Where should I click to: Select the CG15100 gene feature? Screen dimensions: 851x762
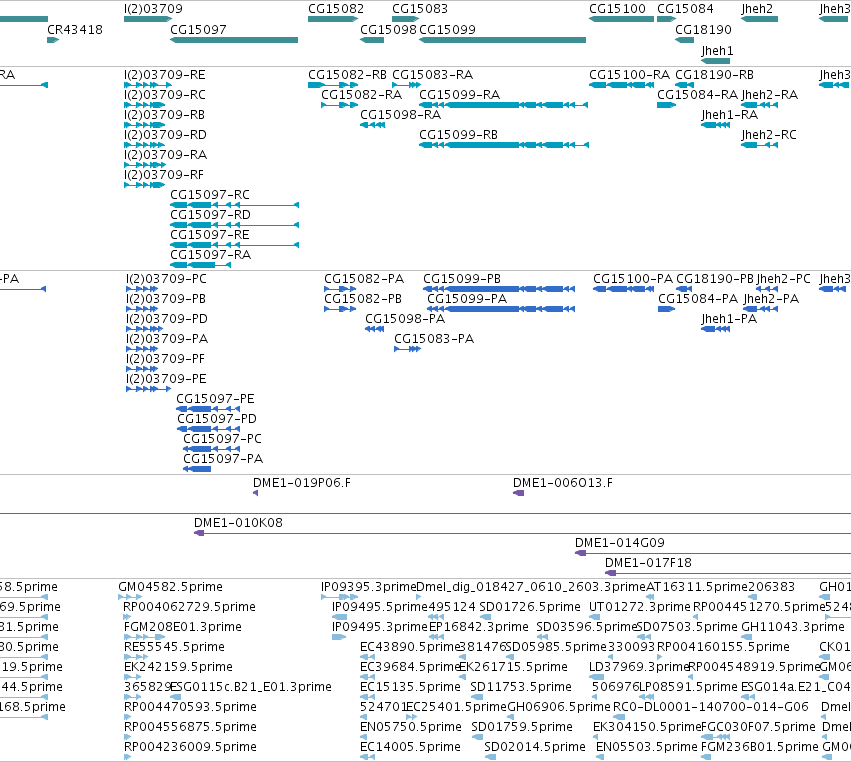(x=621, y=19)
